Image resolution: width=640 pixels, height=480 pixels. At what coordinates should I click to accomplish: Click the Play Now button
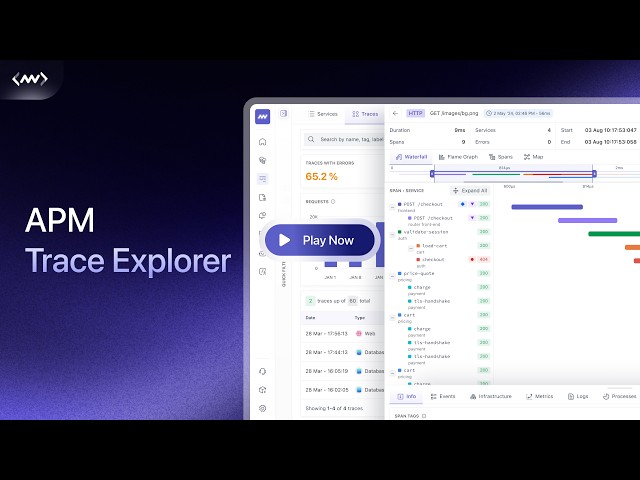point(320,240)
